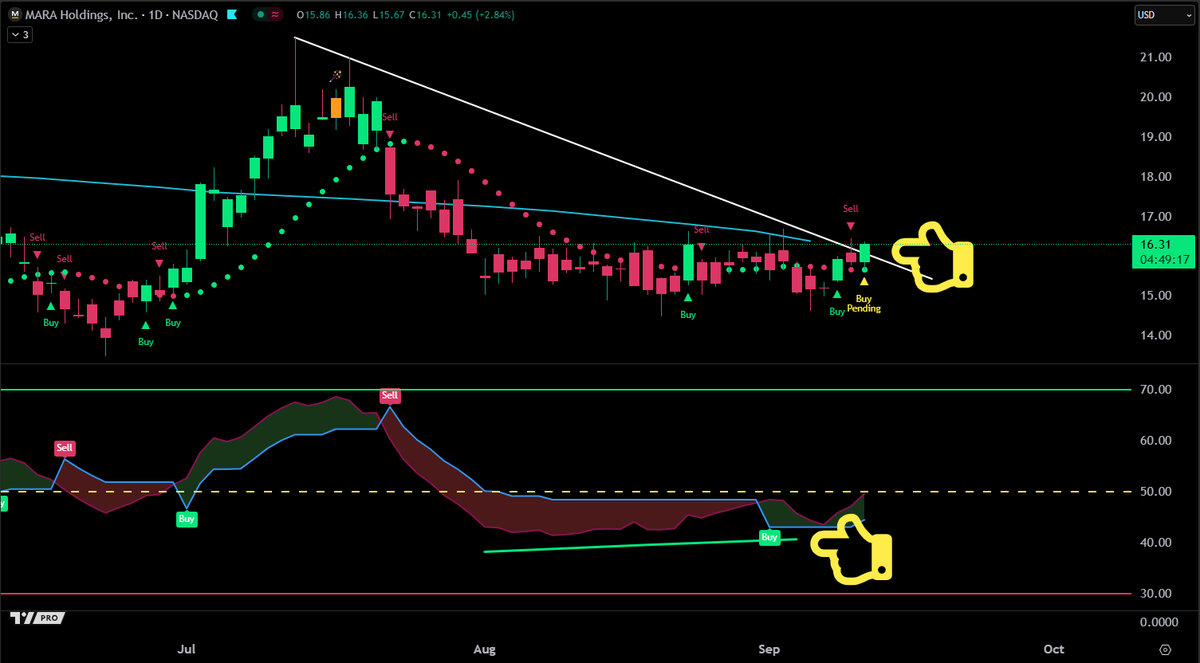Click the Sell signal label above the latest candles
Image resolution: width=1200 pixels, height=663 pixels.
pos(850,209)
